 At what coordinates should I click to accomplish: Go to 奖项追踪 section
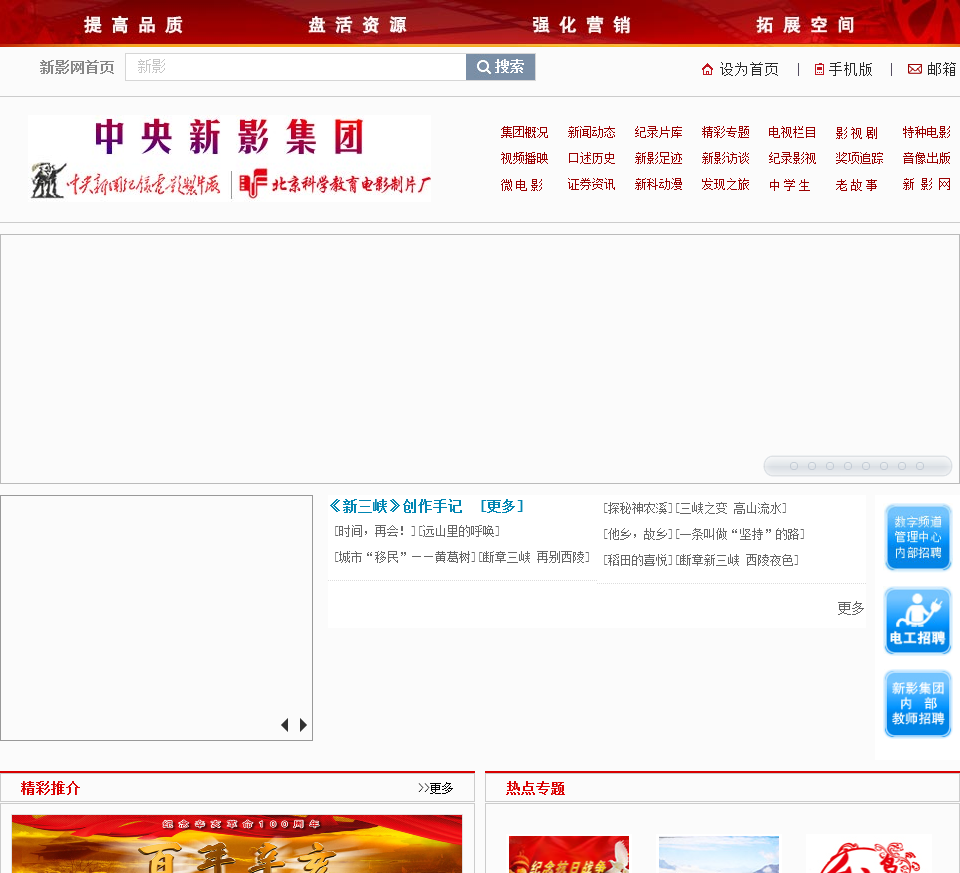[859, 159]
